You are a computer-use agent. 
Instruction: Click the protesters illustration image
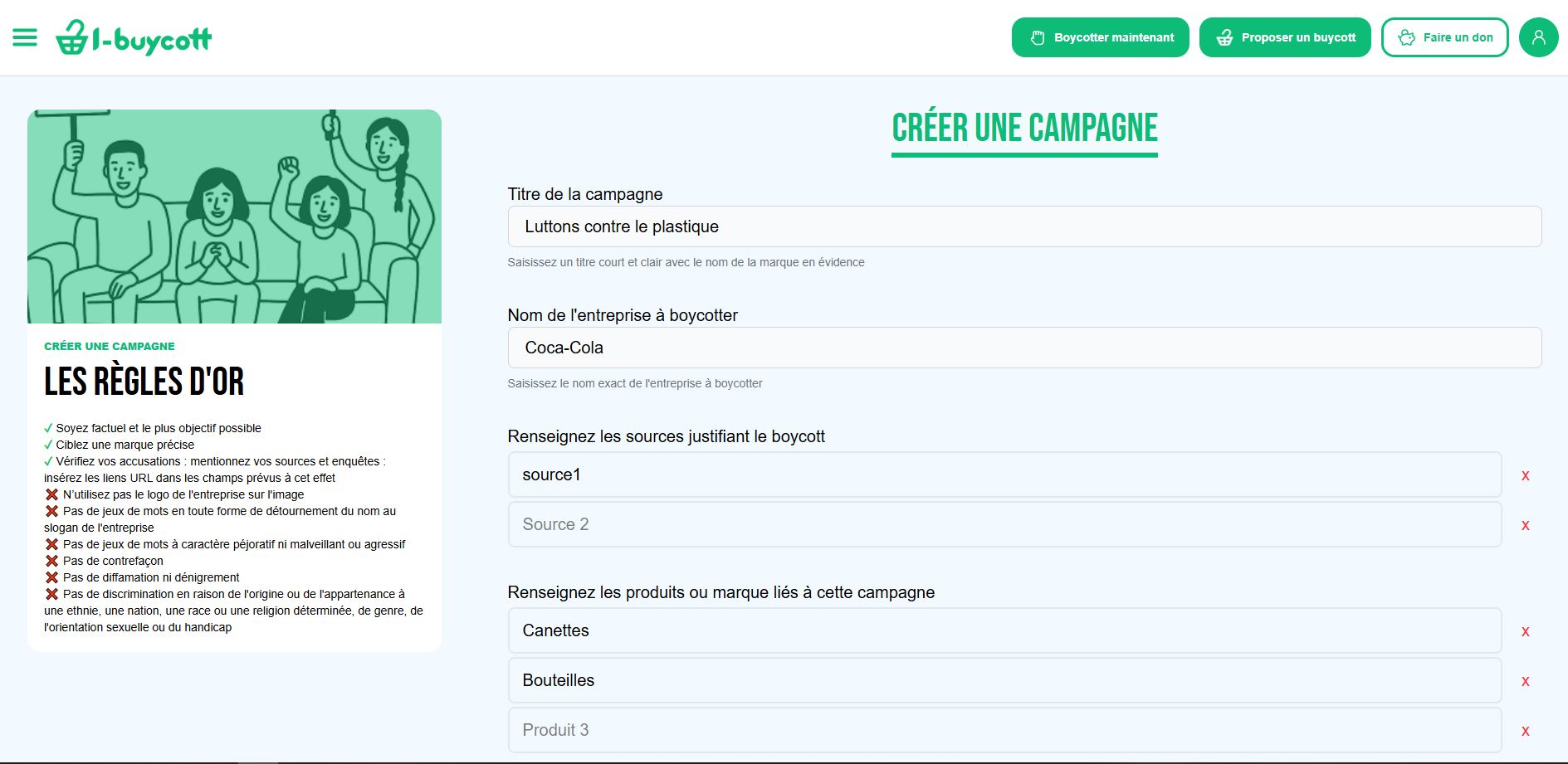click(234, 217)
